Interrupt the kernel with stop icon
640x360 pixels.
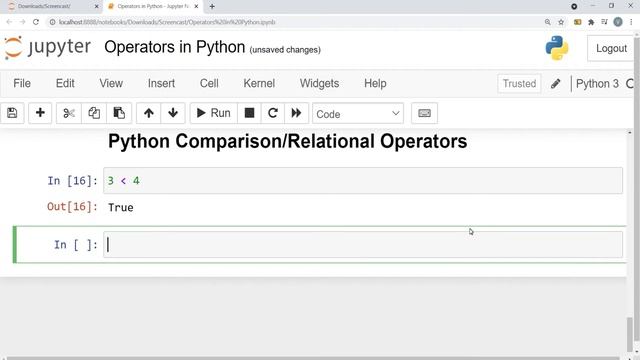coord(249,113)
